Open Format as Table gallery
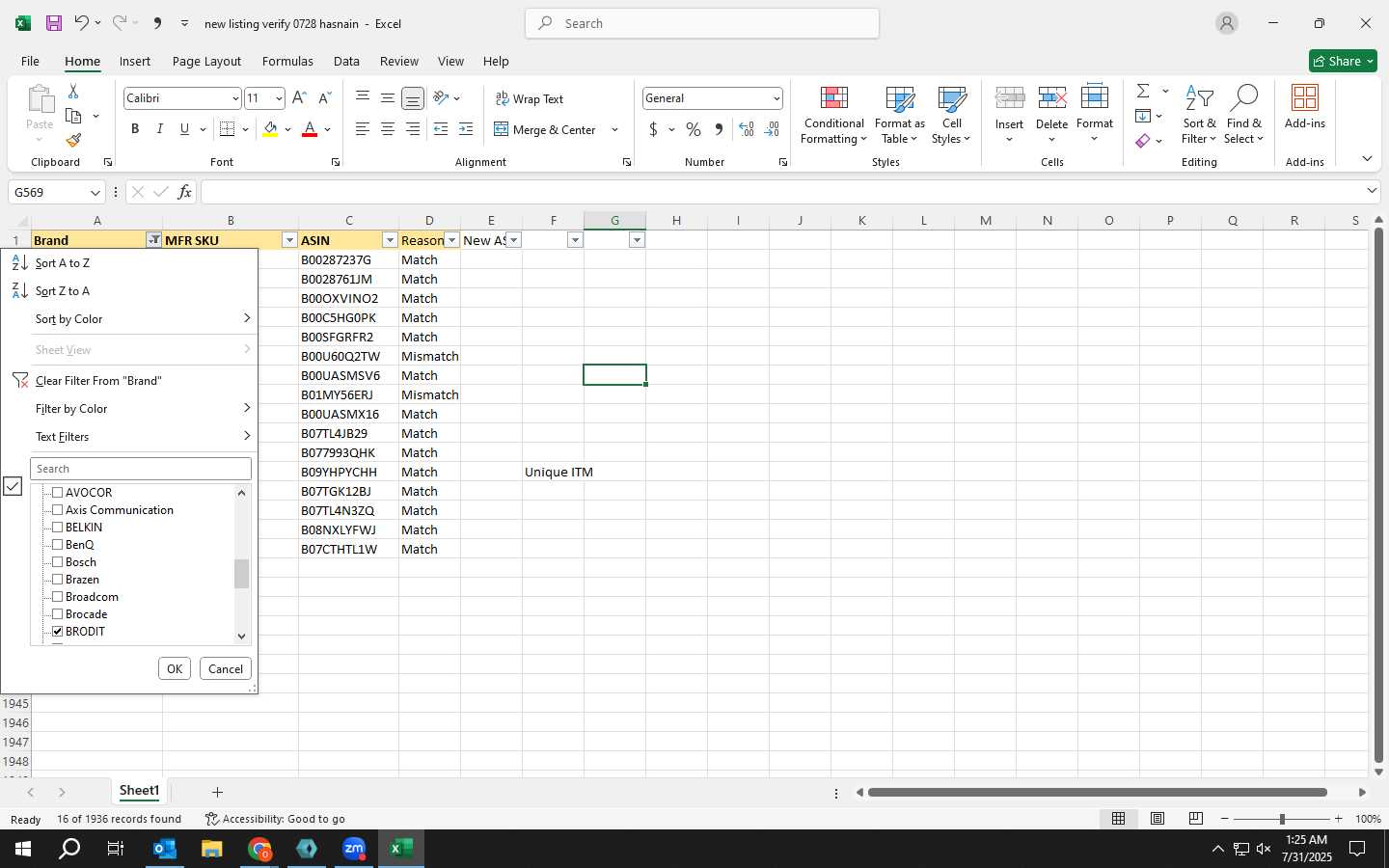This screenshot has height=868, width=1389. click(x=899, y=115)
